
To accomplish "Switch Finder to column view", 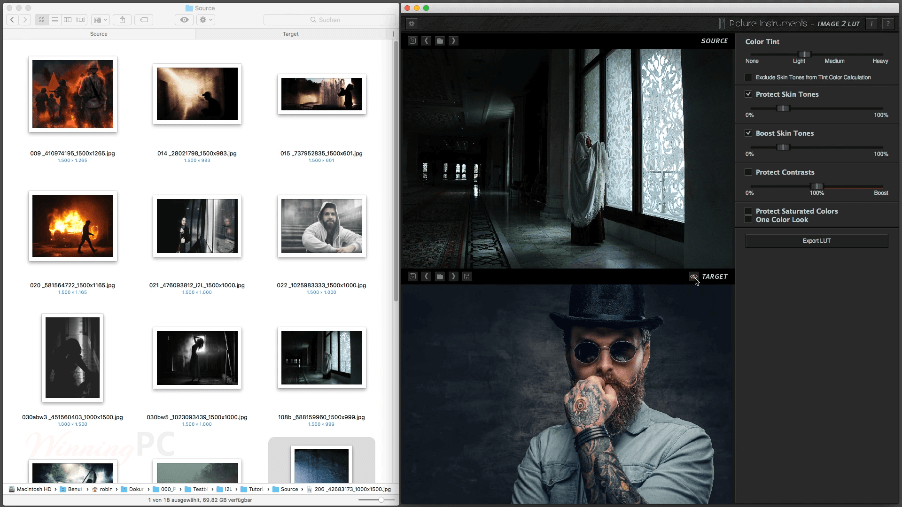I will pyautogui.click(x=68, y=20).
